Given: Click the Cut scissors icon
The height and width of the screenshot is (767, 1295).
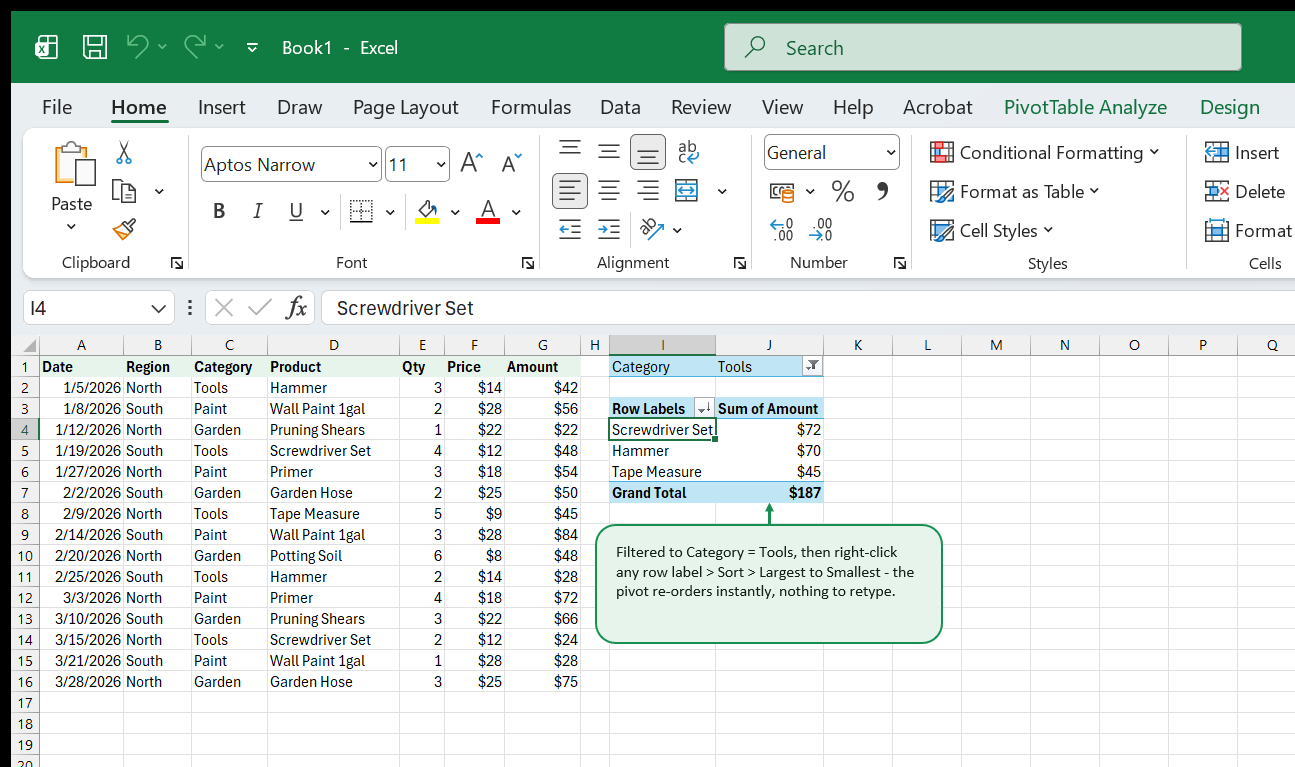Looking at the screenshot, I should click(124, 153).
